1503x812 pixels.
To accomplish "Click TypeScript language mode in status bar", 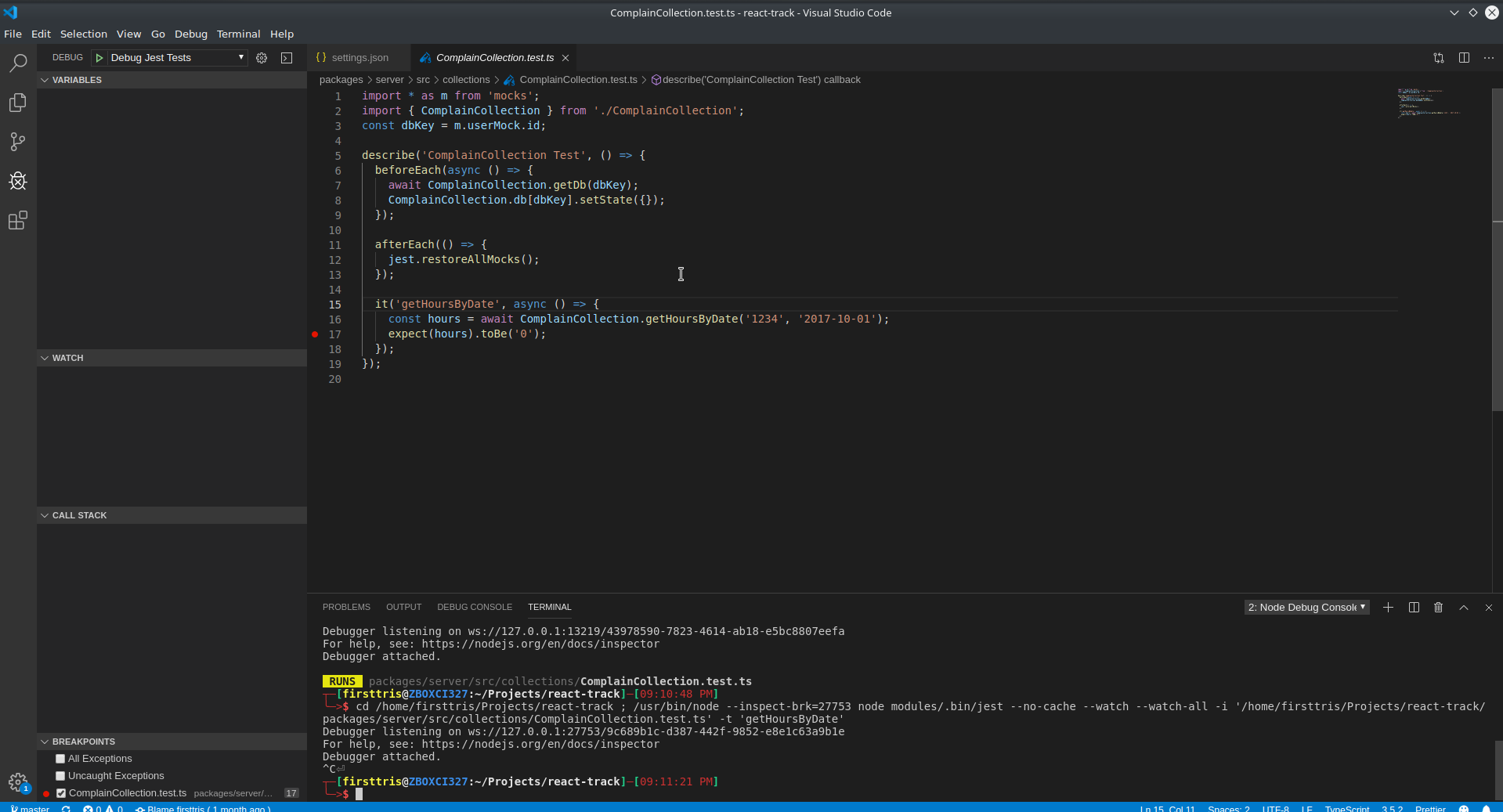I will tap(1347, 809).
